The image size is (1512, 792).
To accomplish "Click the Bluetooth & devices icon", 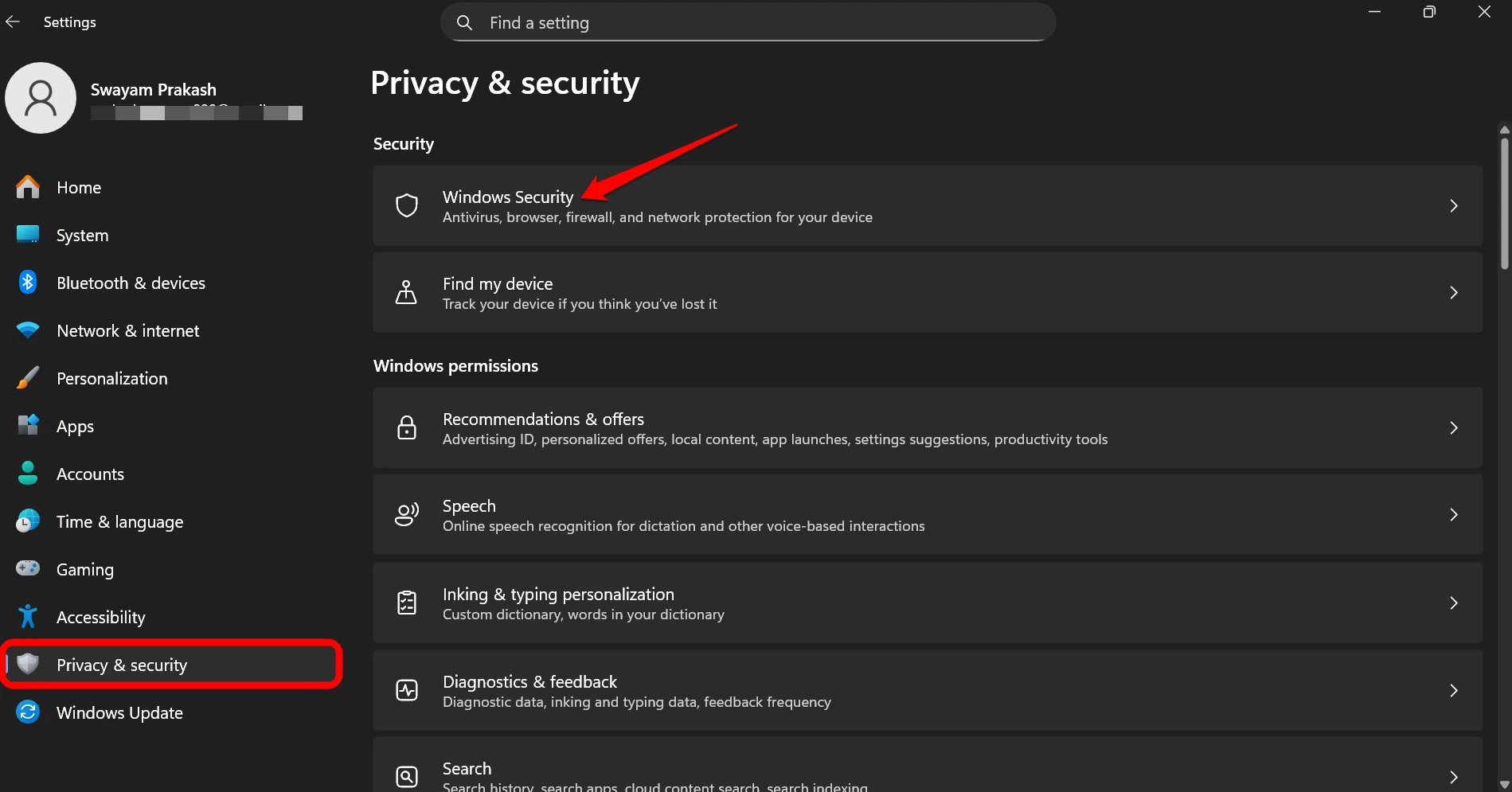I will click(x=28, y=283).
